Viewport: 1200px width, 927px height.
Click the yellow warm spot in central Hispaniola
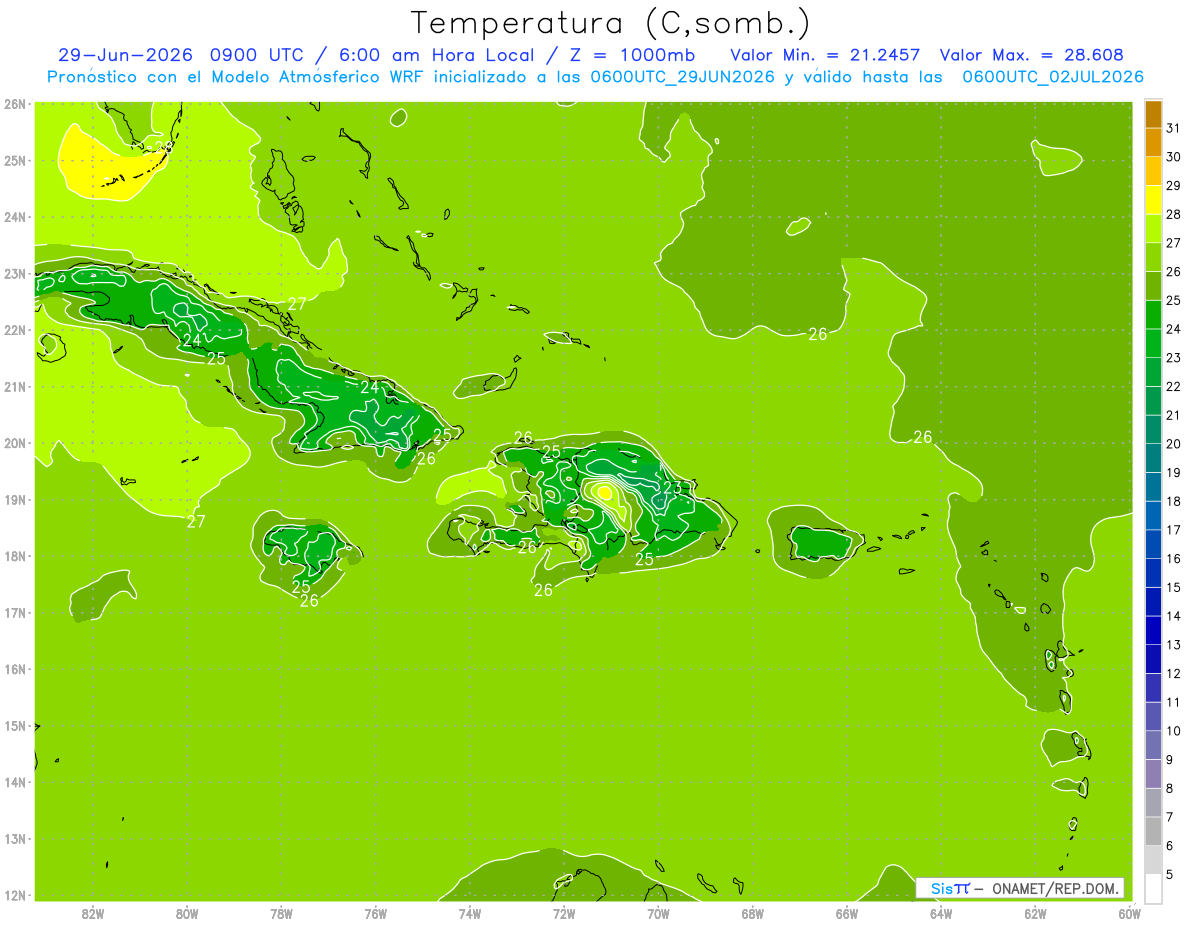605,491
